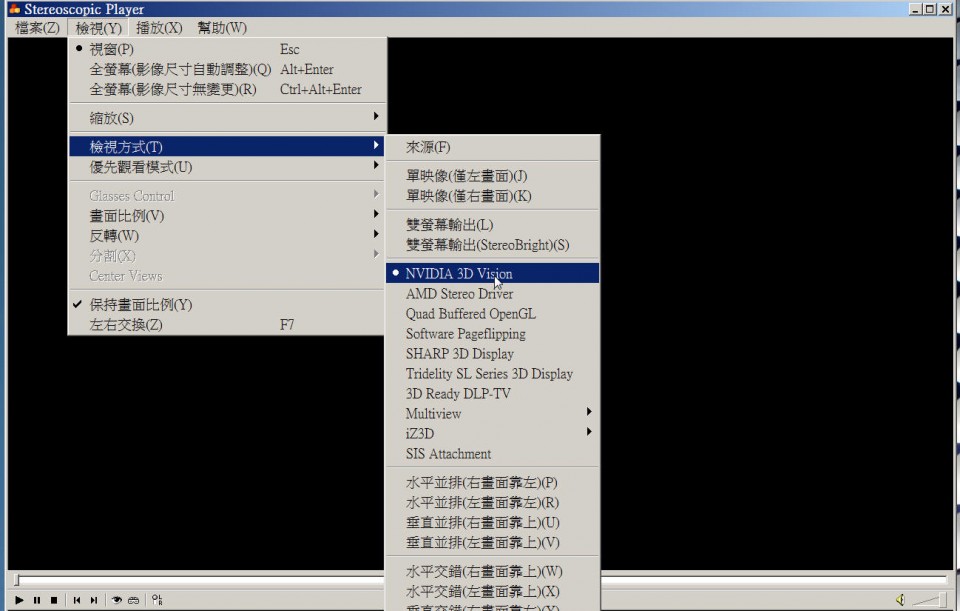Open the 檔案(Z) menu
This screenshot has height=611, width=960.
click(x=37, y=28)
